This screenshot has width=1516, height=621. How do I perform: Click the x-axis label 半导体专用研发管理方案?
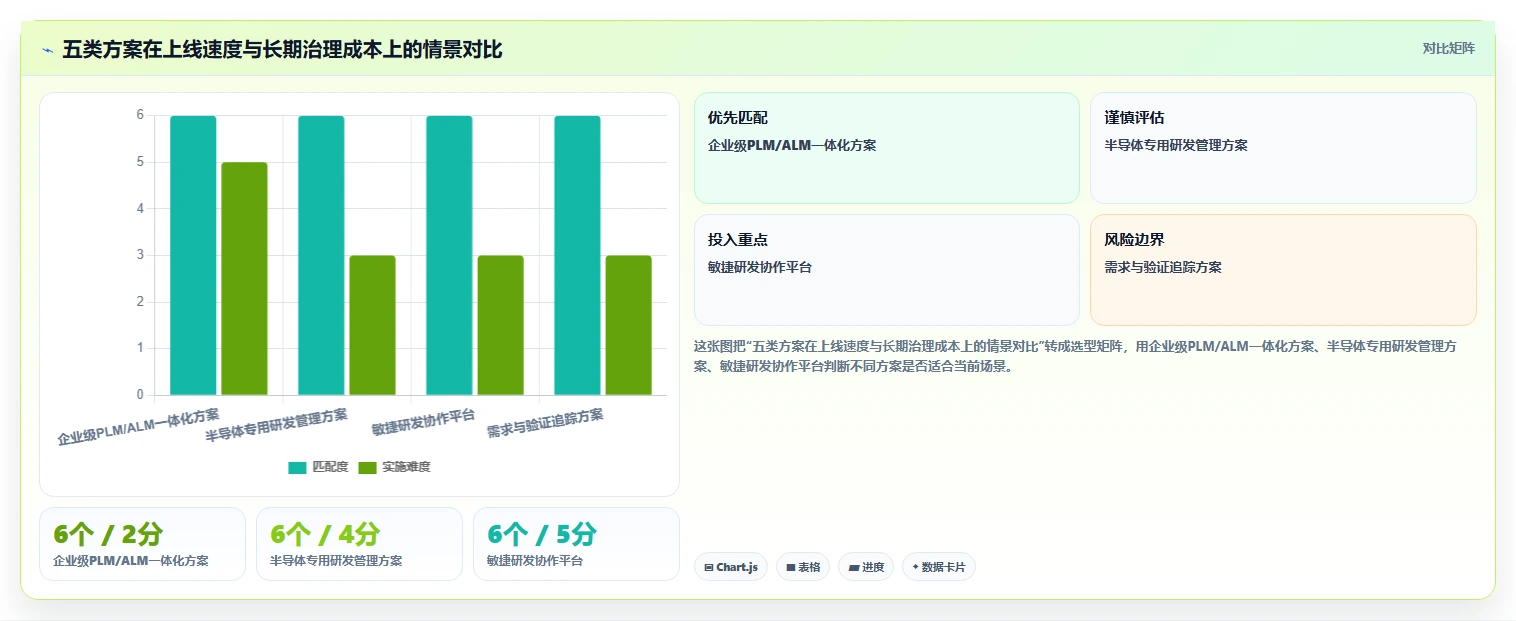click(x=277, y=425)
